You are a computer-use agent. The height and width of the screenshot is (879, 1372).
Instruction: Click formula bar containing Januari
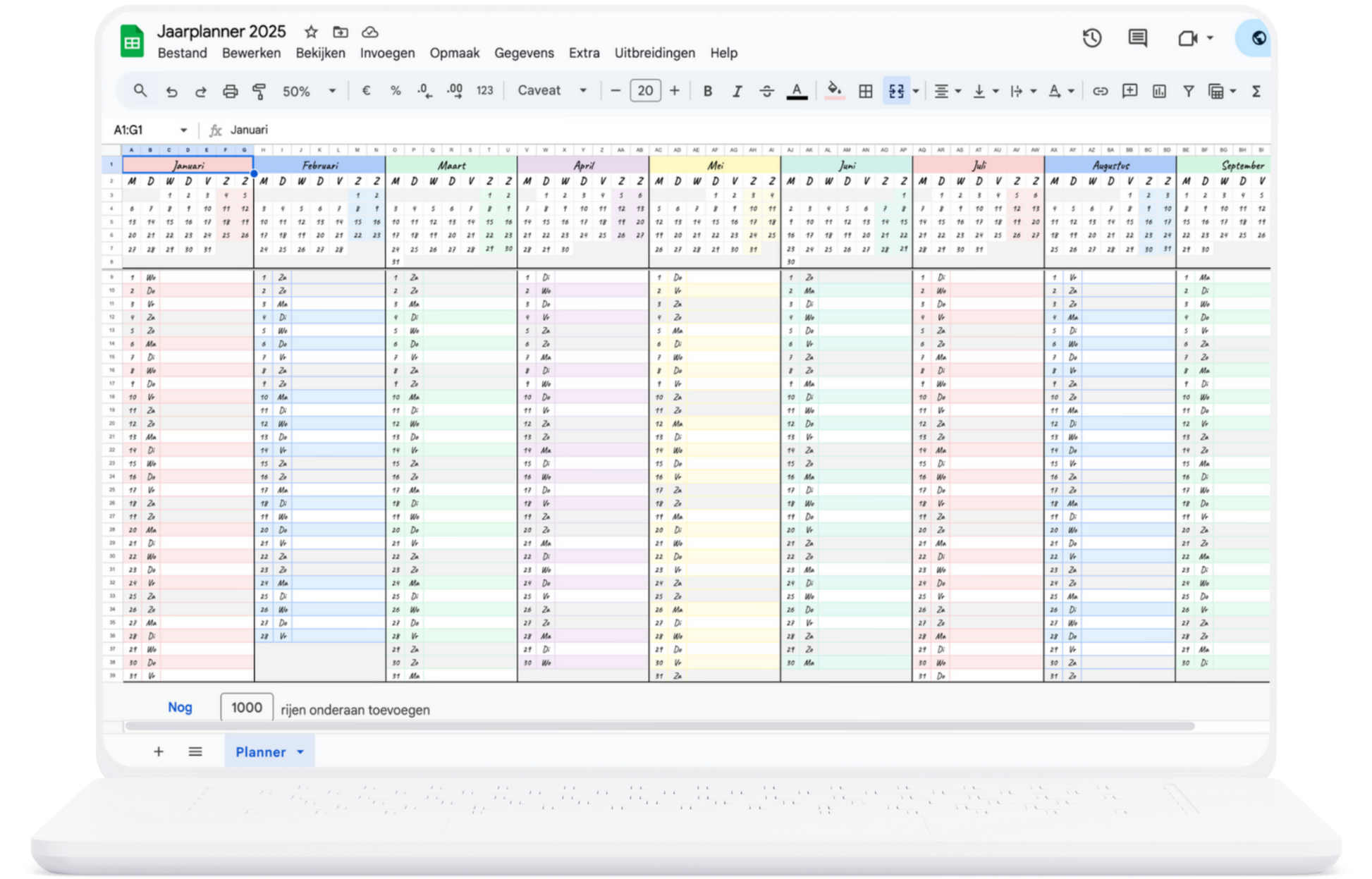click(x=747, y=130)
